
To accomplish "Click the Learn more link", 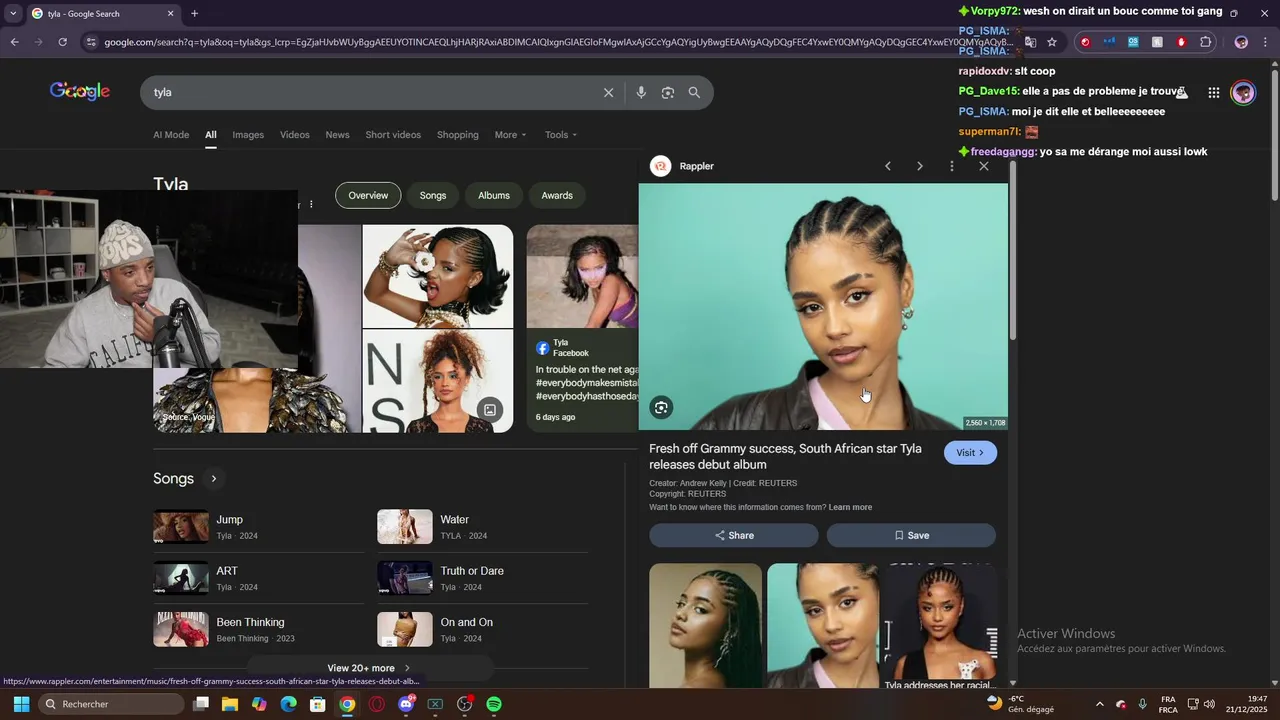I will click(850, 507).
